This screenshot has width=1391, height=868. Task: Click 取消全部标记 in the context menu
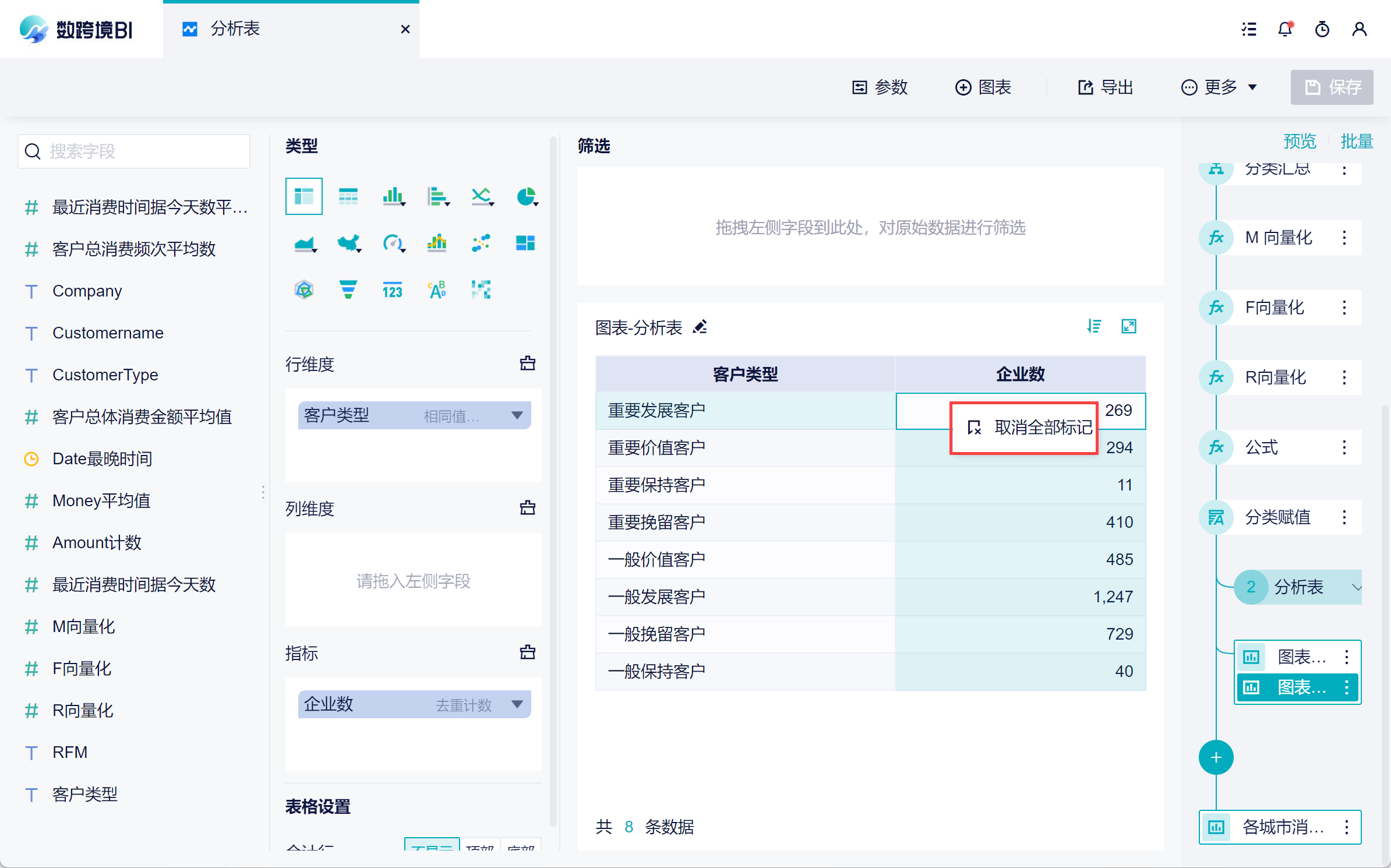1030,428
